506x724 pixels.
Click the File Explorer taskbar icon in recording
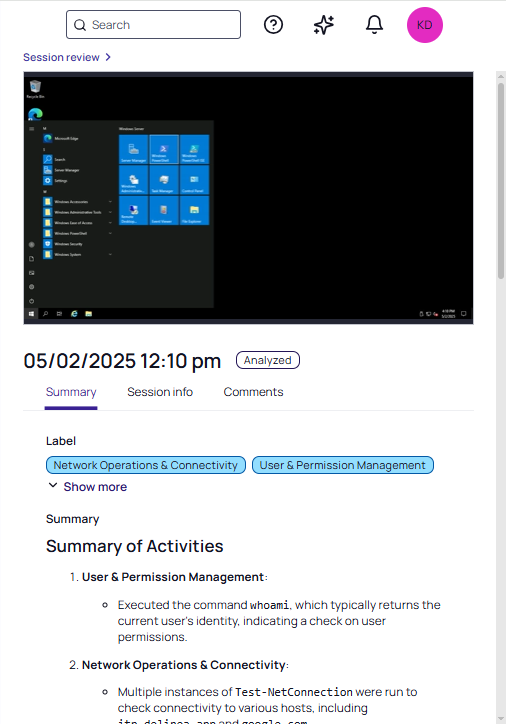coord(89,314)
